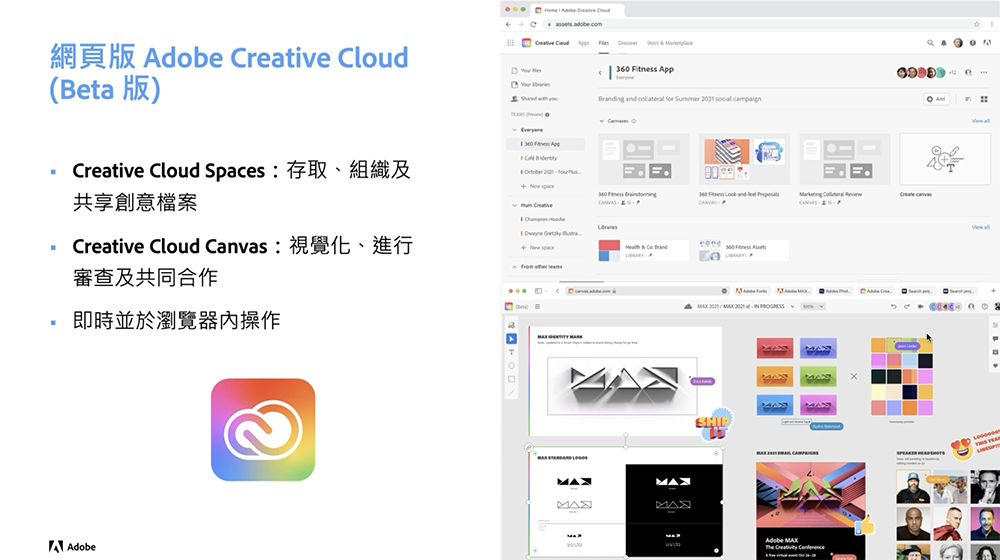Open the notifications bell icon

944,43
